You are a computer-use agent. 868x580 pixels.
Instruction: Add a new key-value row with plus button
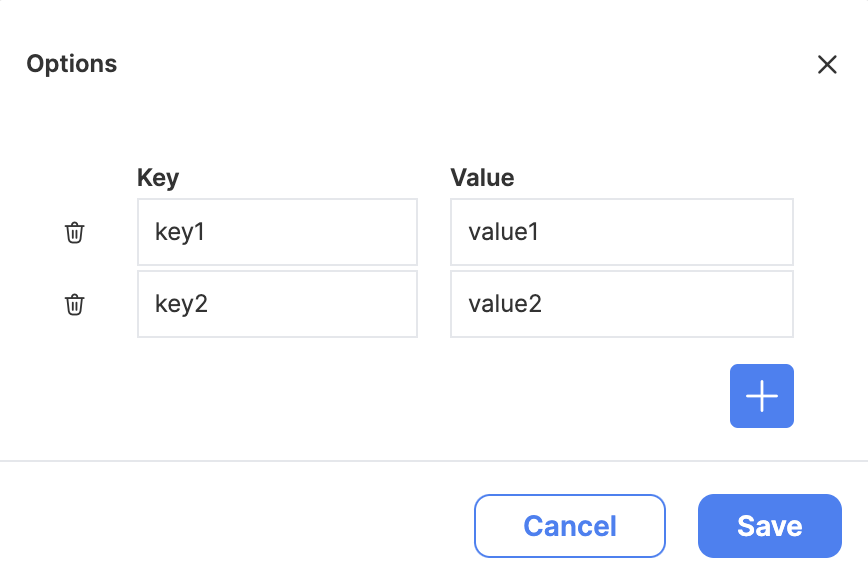pyautogui.click(x=762, y=396)
